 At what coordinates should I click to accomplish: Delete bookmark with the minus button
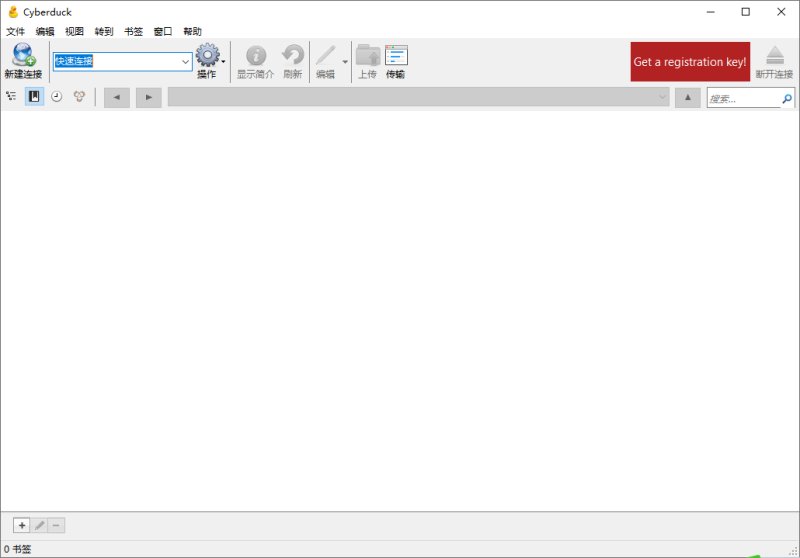(56, 525)
